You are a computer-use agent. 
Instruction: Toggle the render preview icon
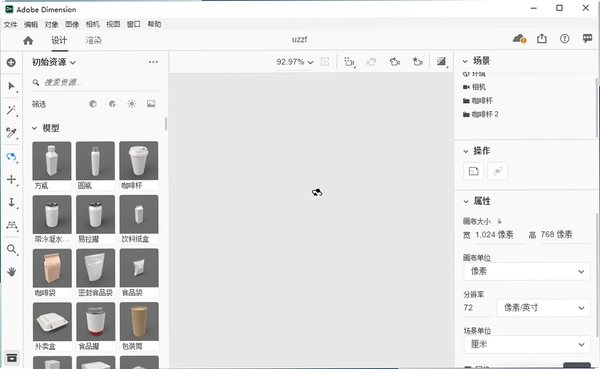442,62
